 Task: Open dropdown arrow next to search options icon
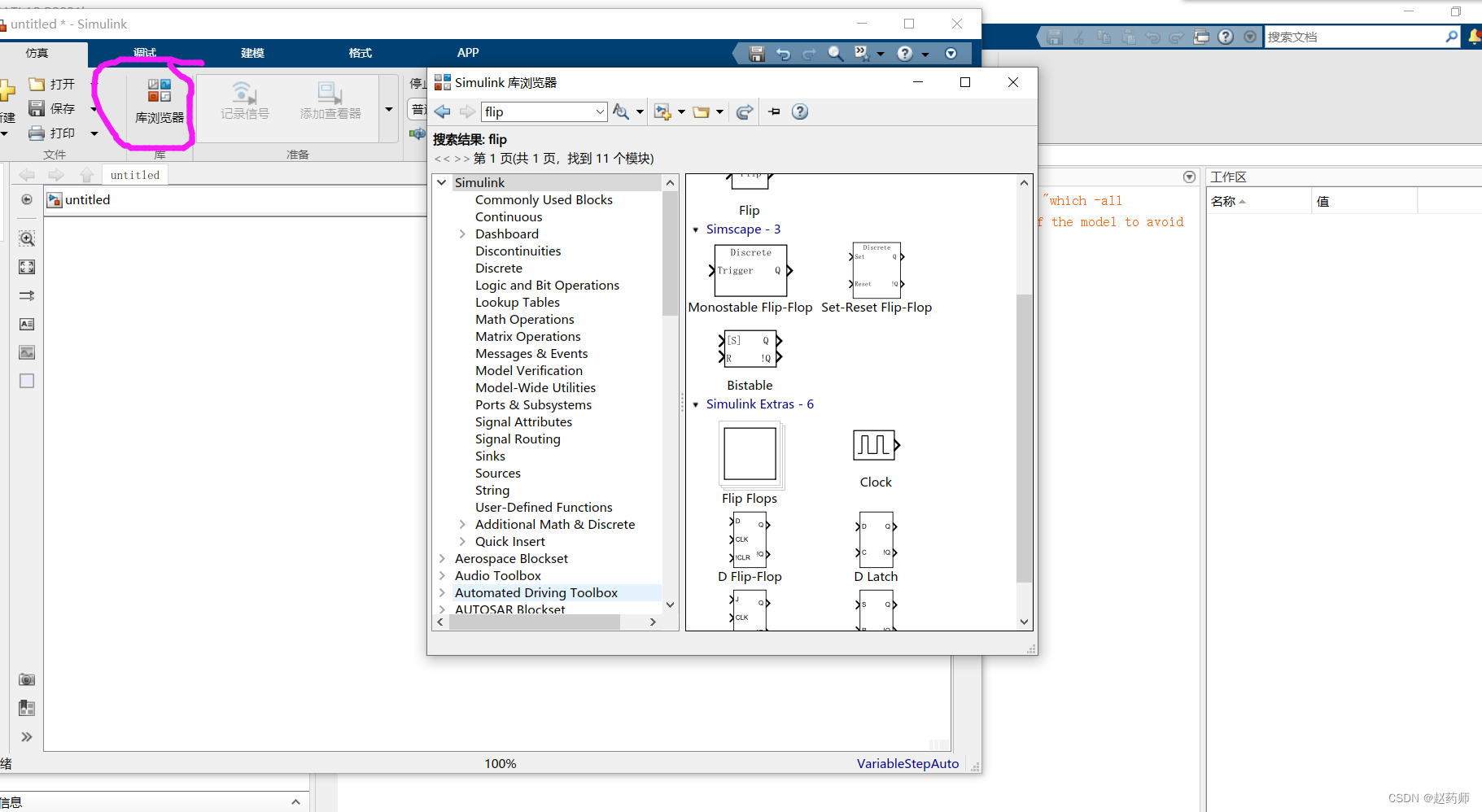640,111
